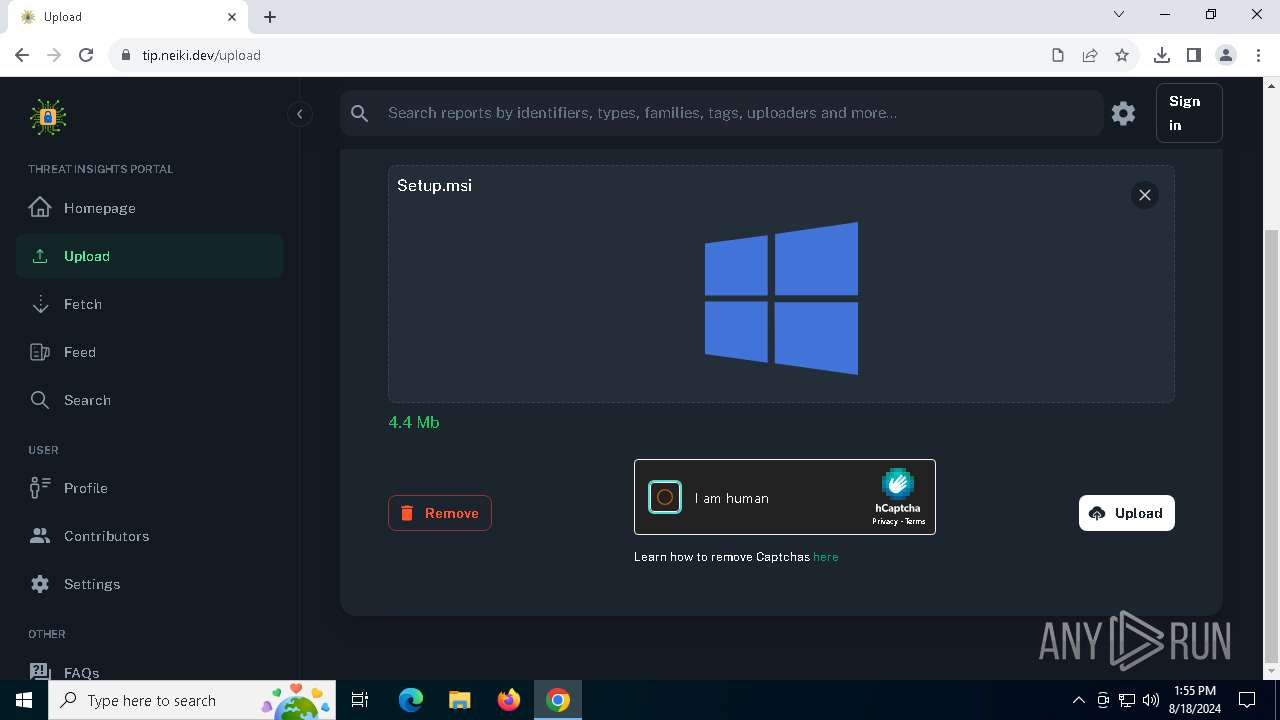Check the I am human captcha box
The image size is (1280, 720).
pos(665,497)
